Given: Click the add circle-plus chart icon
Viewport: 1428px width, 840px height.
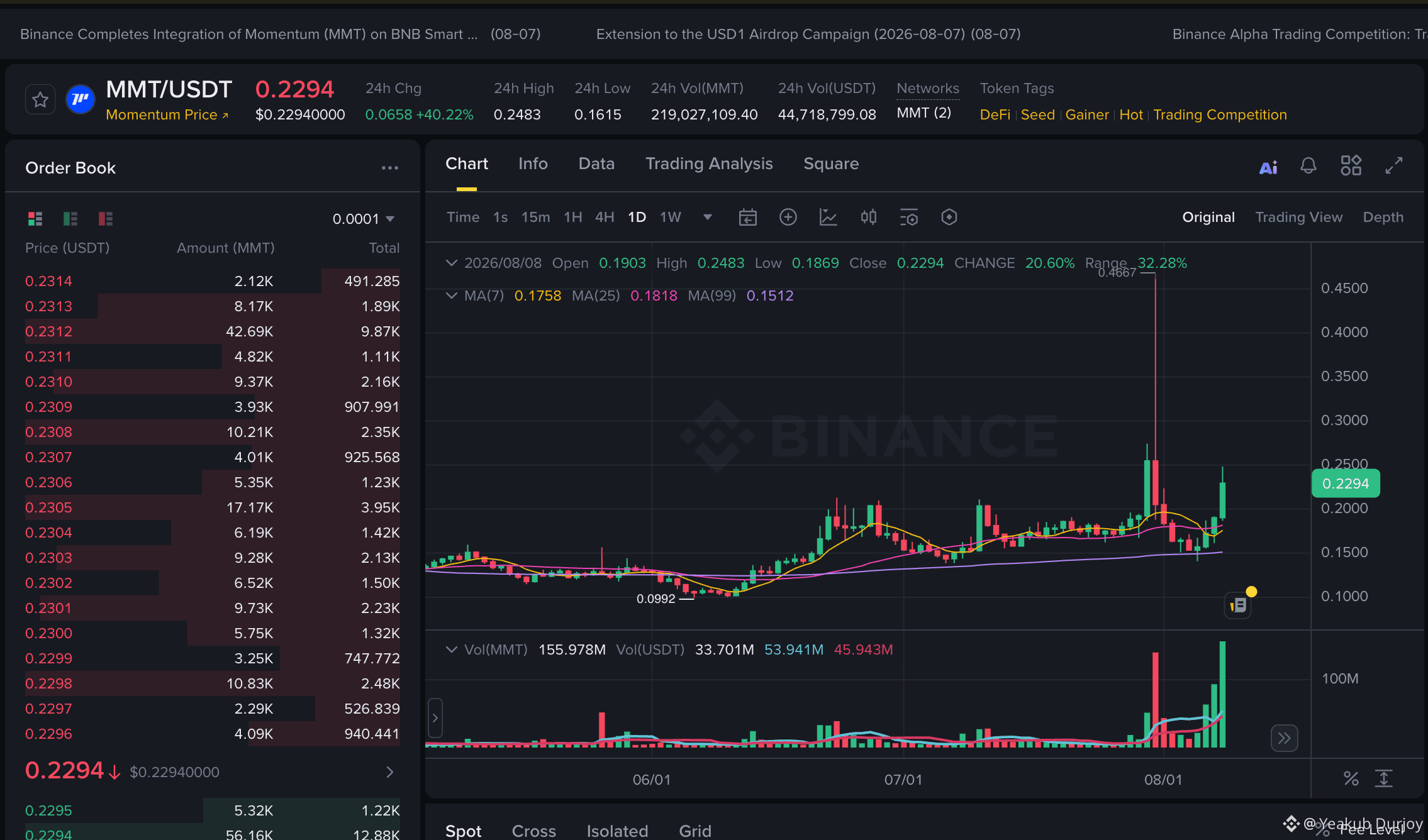Looking at the screenshot, I should pos(788,218).
